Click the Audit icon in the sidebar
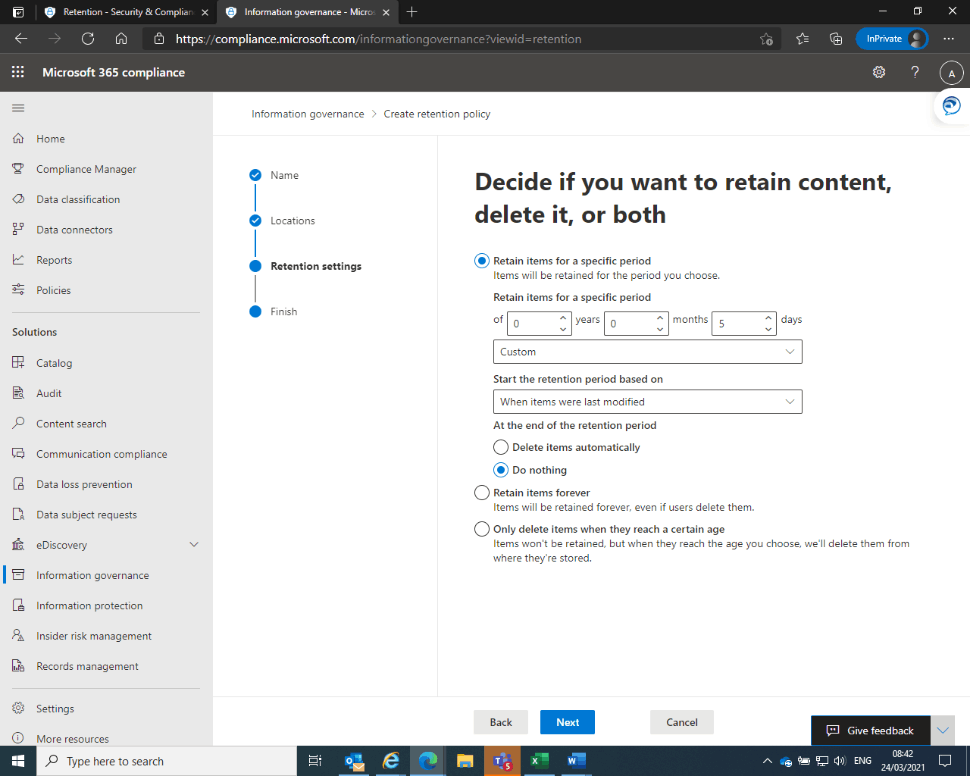The height and width of the screenshot is (776, 970). point(19,393)
